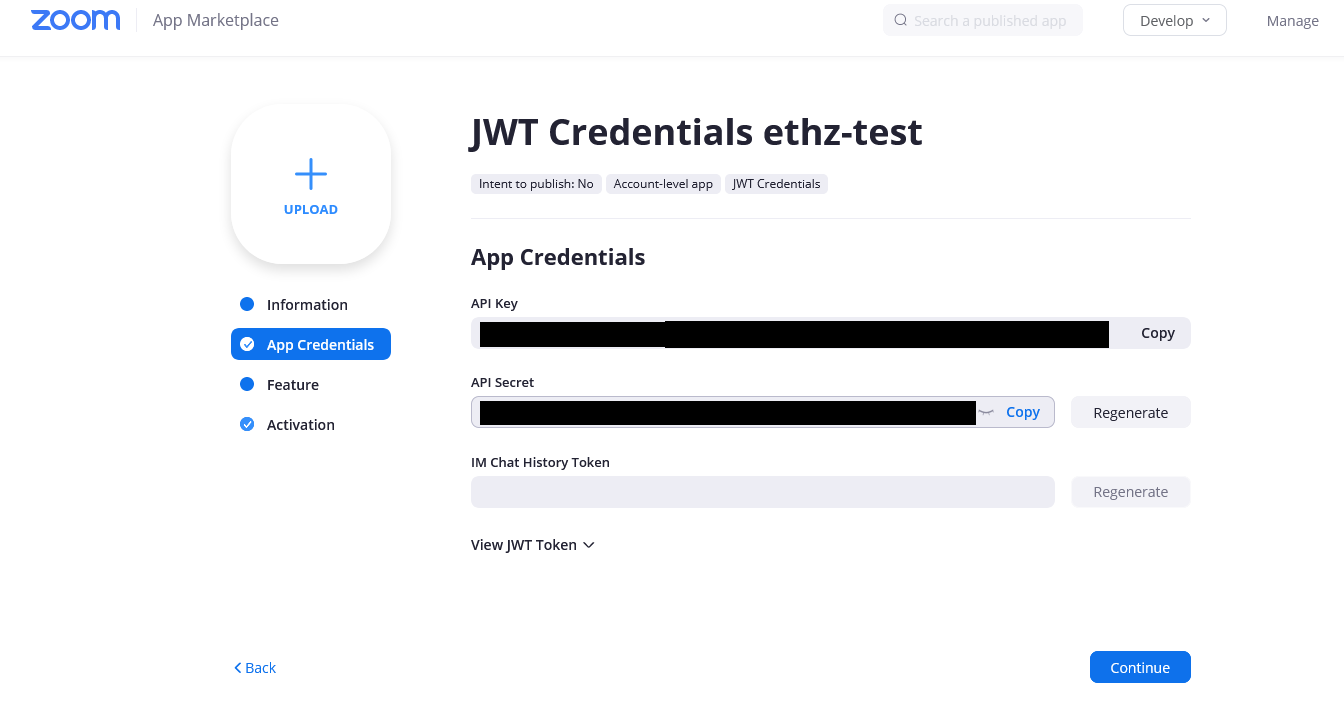This screenshot has width=1344, height=701.
Task: Regenerate the API Secret
Action: [1130, 412]
